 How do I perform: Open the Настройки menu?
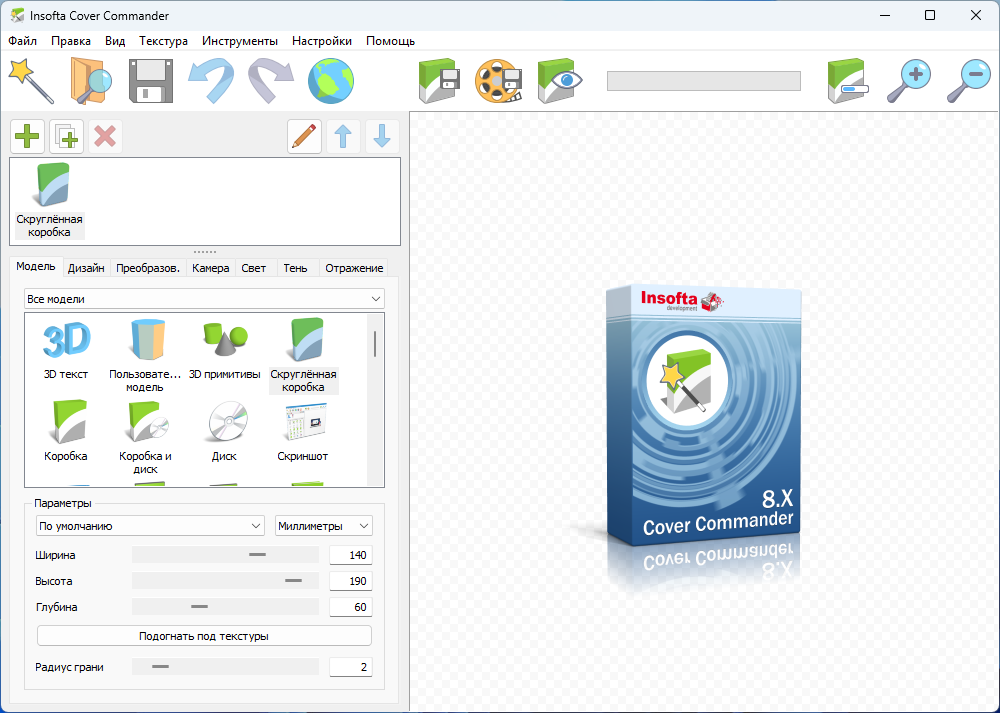click(x=322, y=41)
